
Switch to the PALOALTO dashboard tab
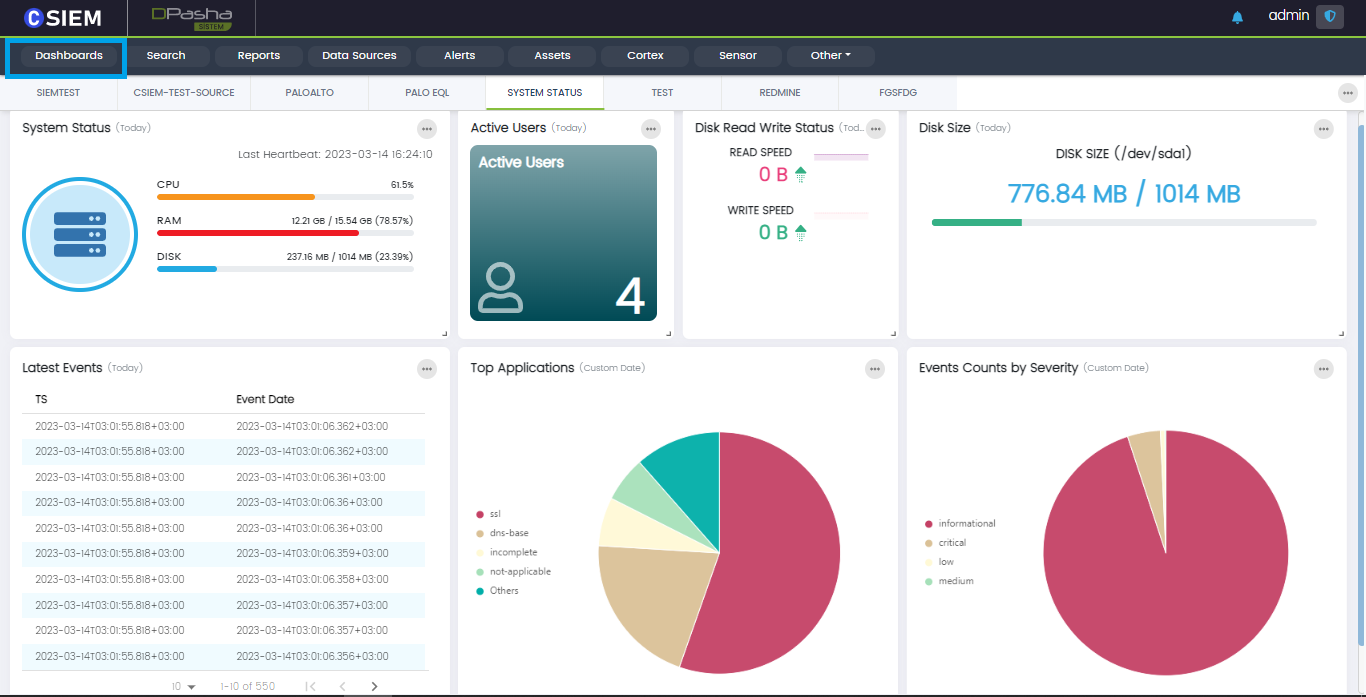(310, 93)
